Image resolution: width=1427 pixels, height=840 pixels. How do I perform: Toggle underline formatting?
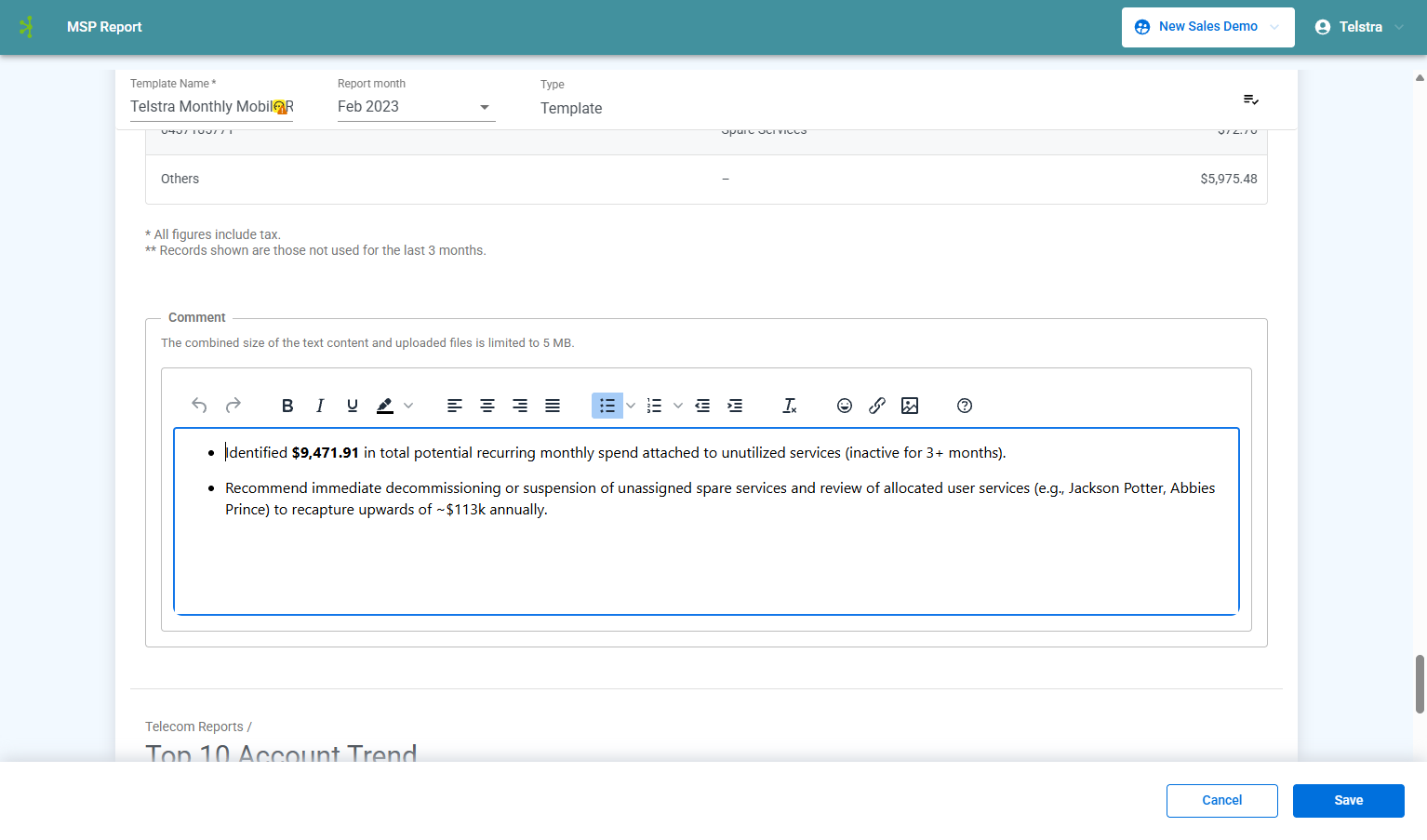(x=353, y=406)
